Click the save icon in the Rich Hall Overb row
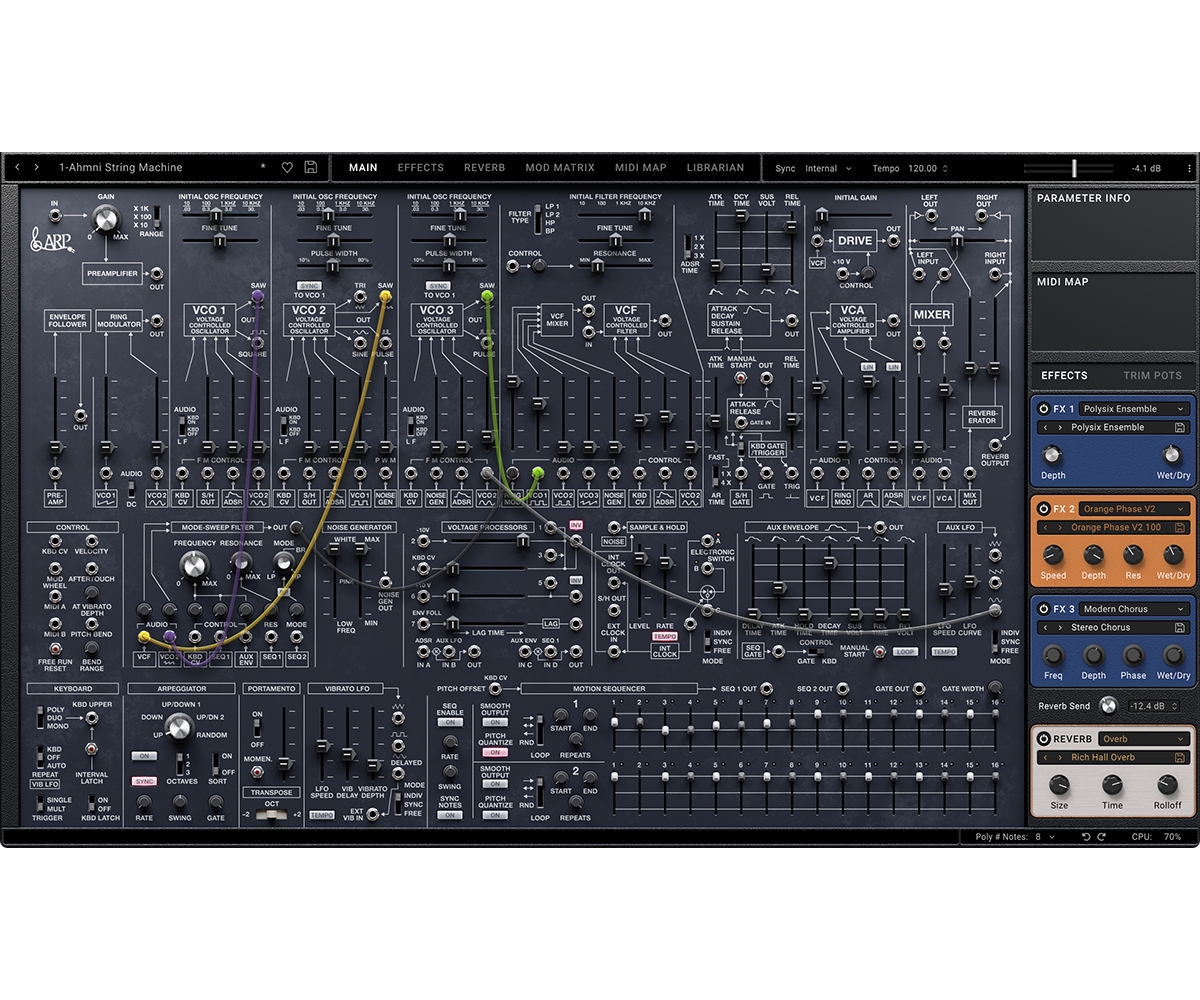 click(x=1180, y=757)
